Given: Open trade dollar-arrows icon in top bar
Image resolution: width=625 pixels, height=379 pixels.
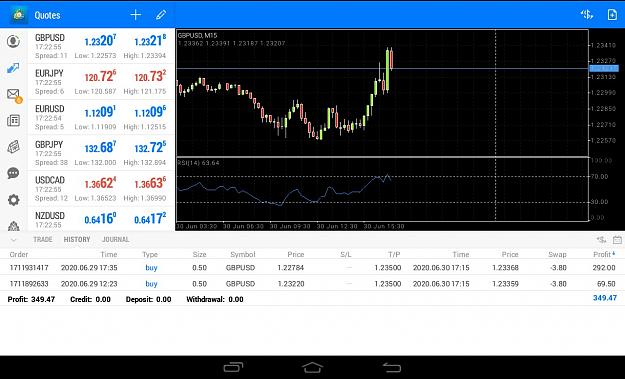Looking at the screenshot, I should point(587,15).
